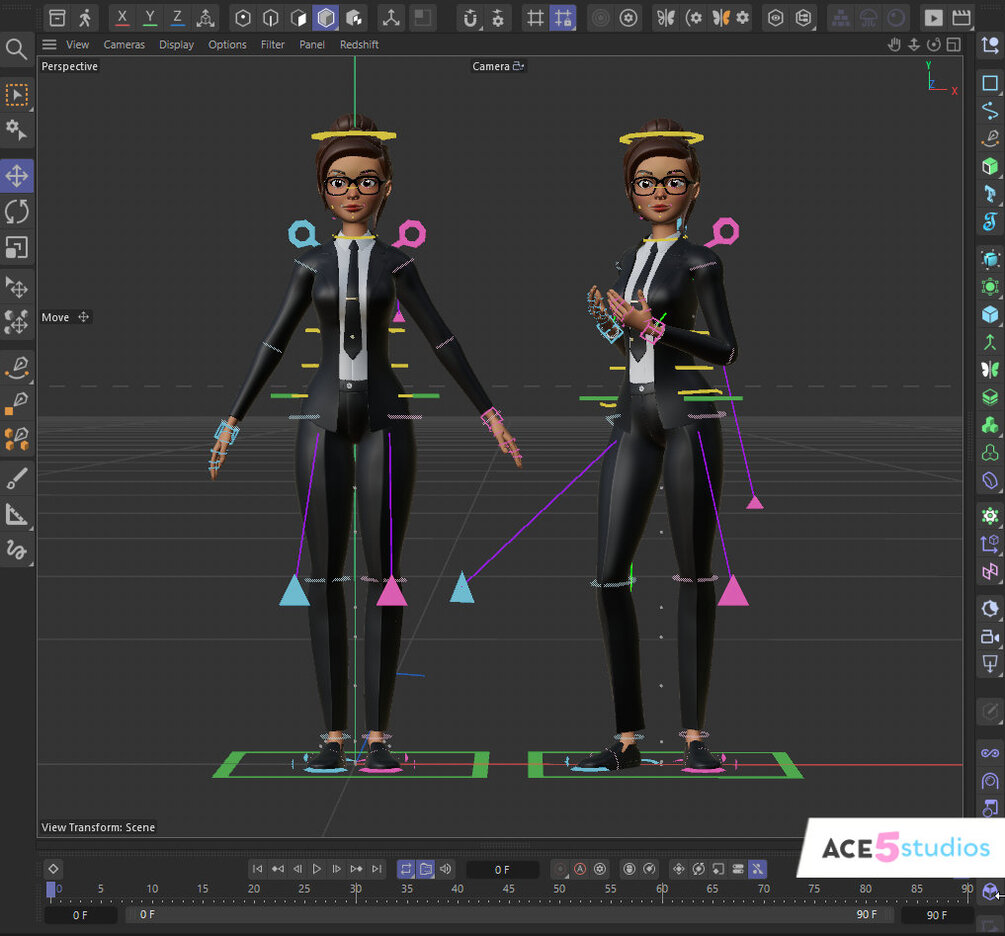Select Points mode hexagon icon
The width and height of the screenshot is (1005, 936).
(x=243, y=18)
